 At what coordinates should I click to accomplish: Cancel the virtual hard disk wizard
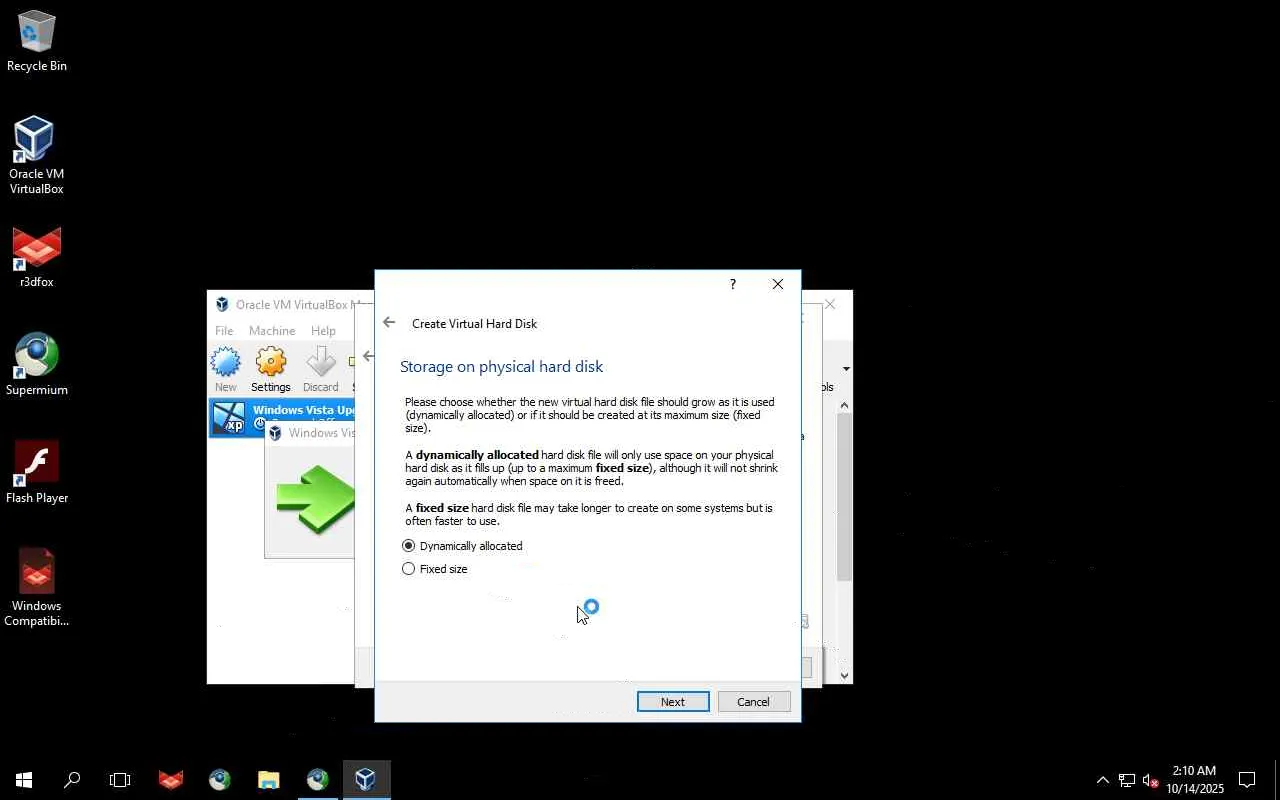tap(754, 702)
